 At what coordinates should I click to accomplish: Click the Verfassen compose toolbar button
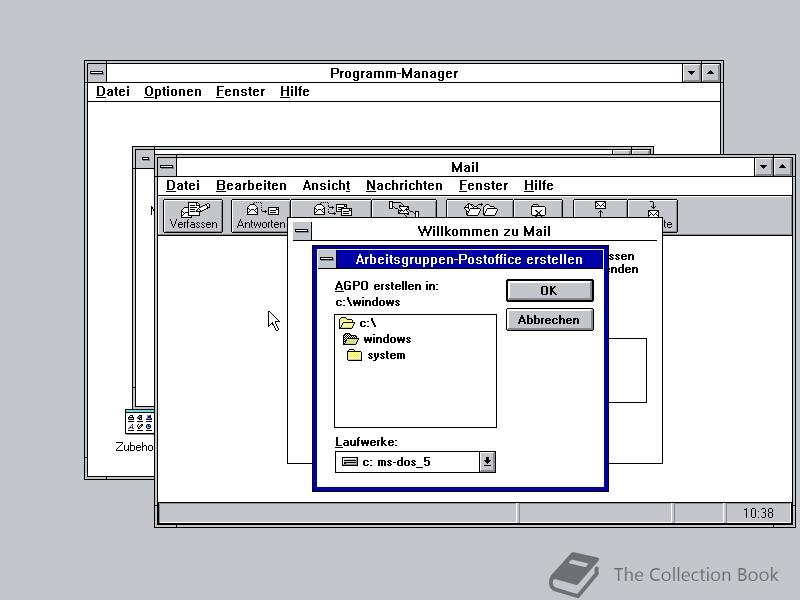[193, 216]
